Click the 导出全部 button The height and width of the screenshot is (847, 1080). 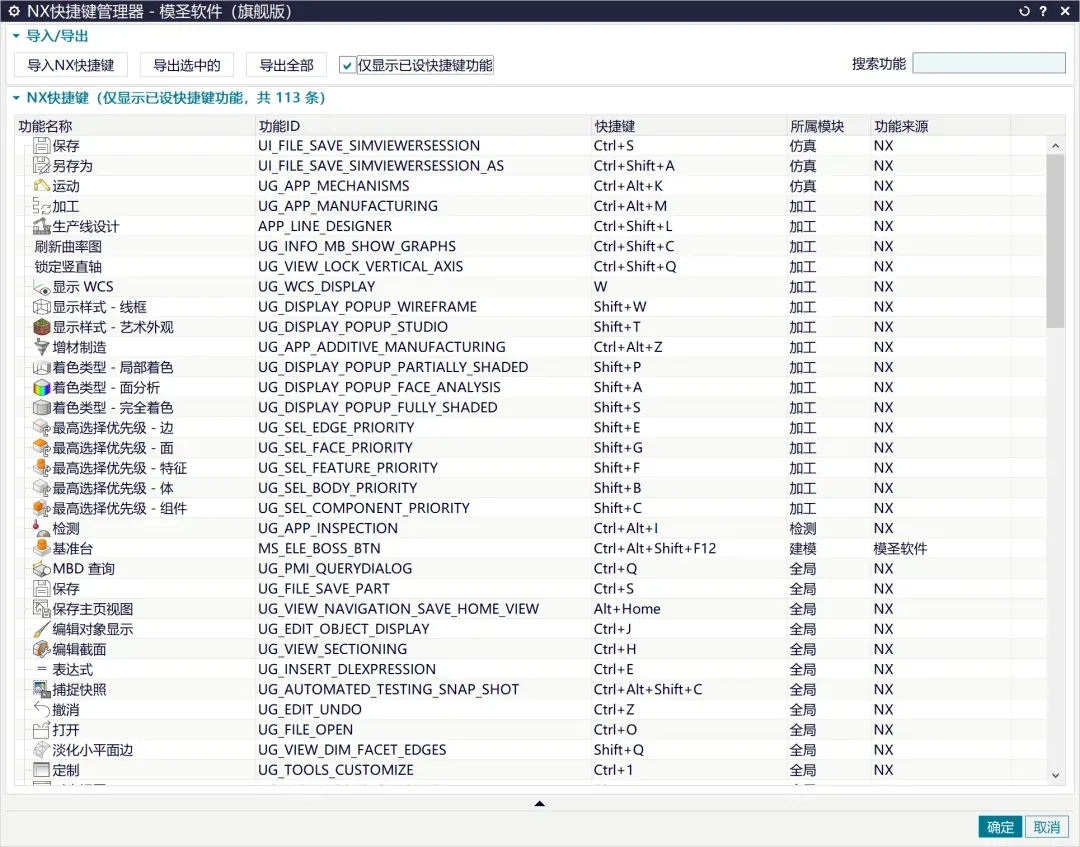point(287,65)
